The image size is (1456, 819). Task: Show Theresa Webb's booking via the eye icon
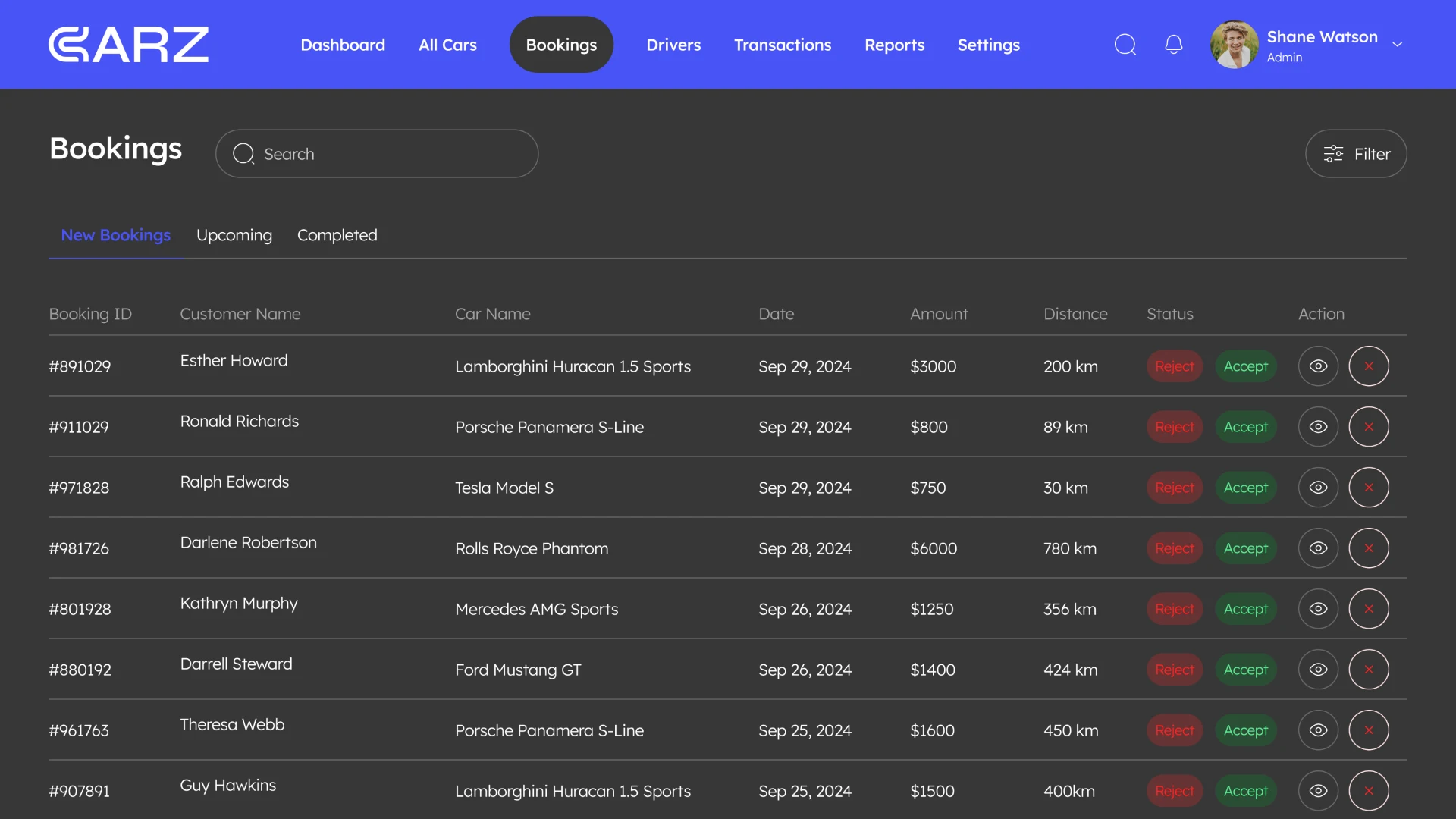coord(1318,730)
